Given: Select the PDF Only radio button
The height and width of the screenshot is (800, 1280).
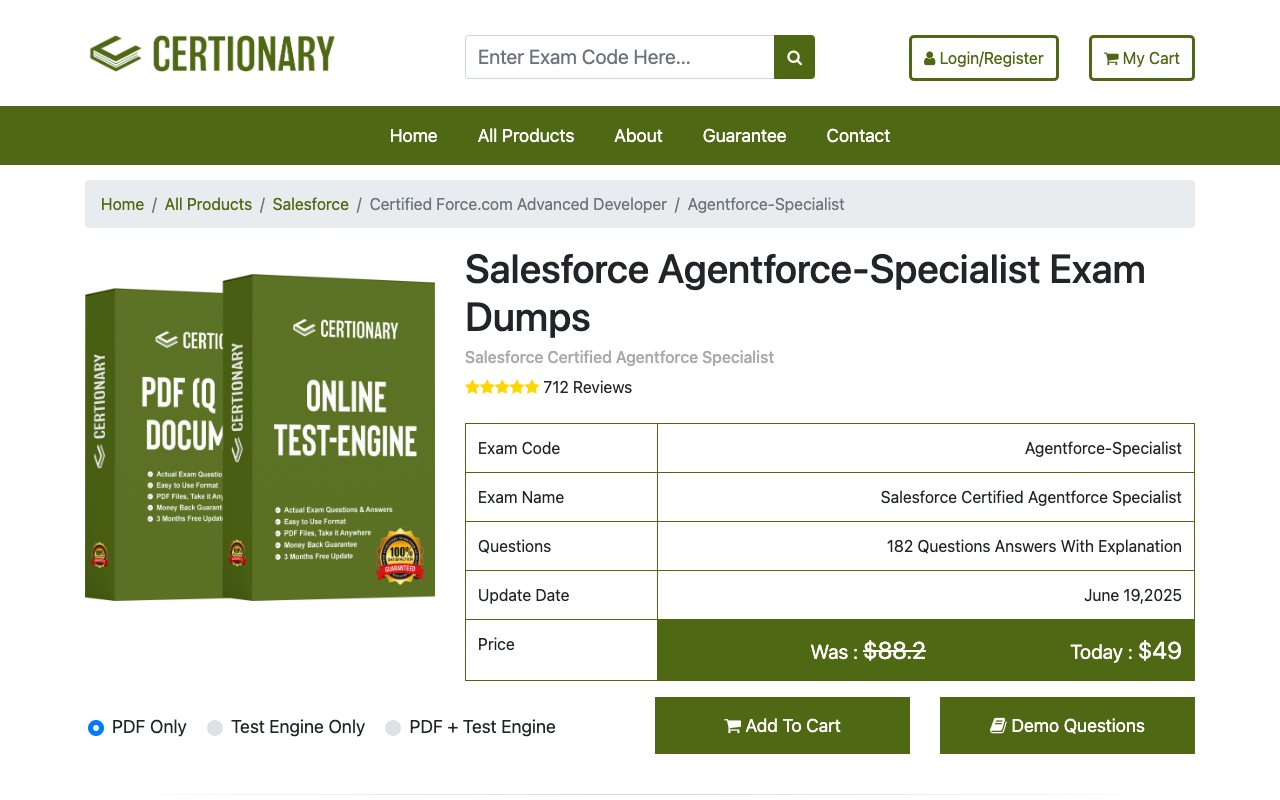Looking at the screenshot, I should tap(96, 728).
